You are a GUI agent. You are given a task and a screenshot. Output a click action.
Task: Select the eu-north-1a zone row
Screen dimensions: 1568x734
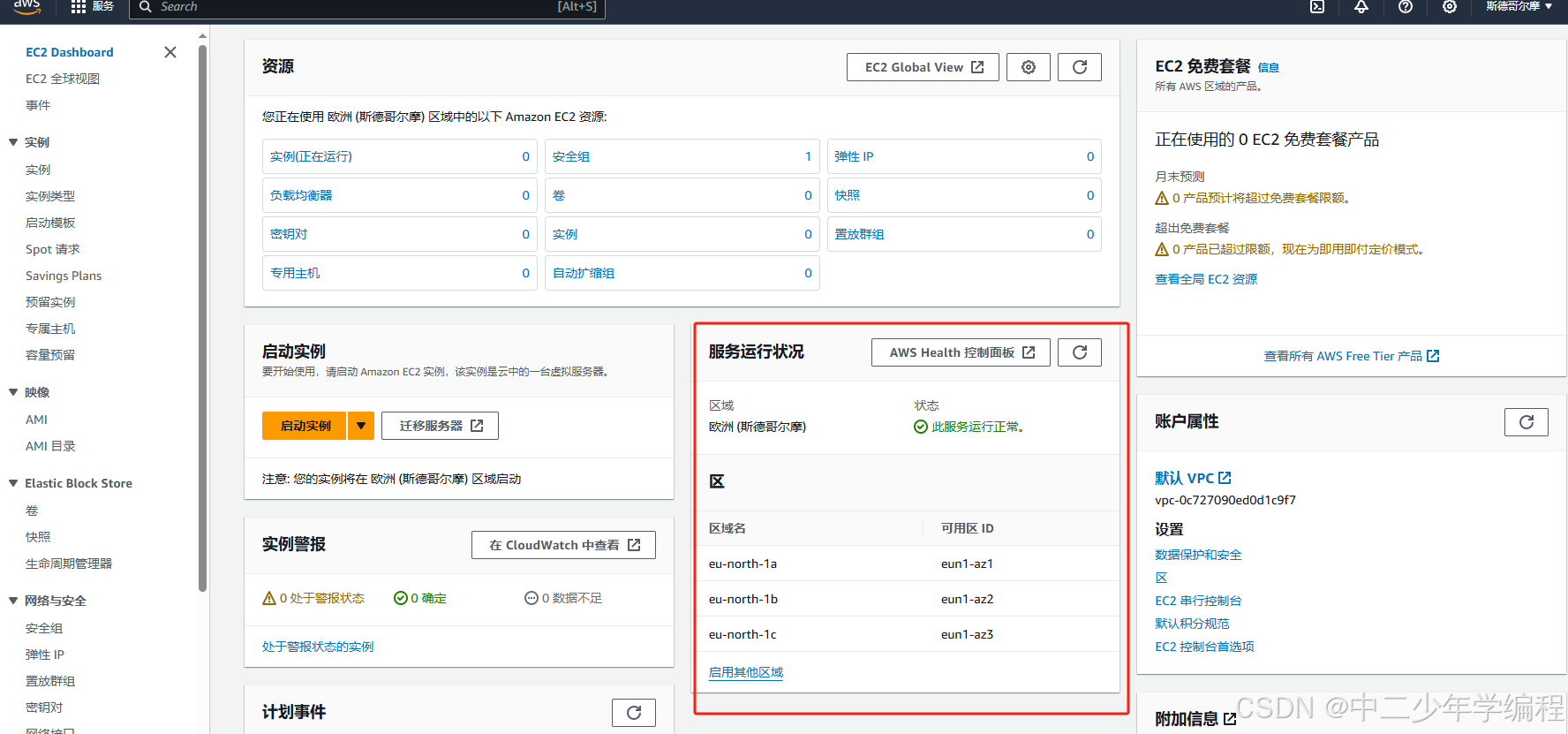(x=908, y=564)
